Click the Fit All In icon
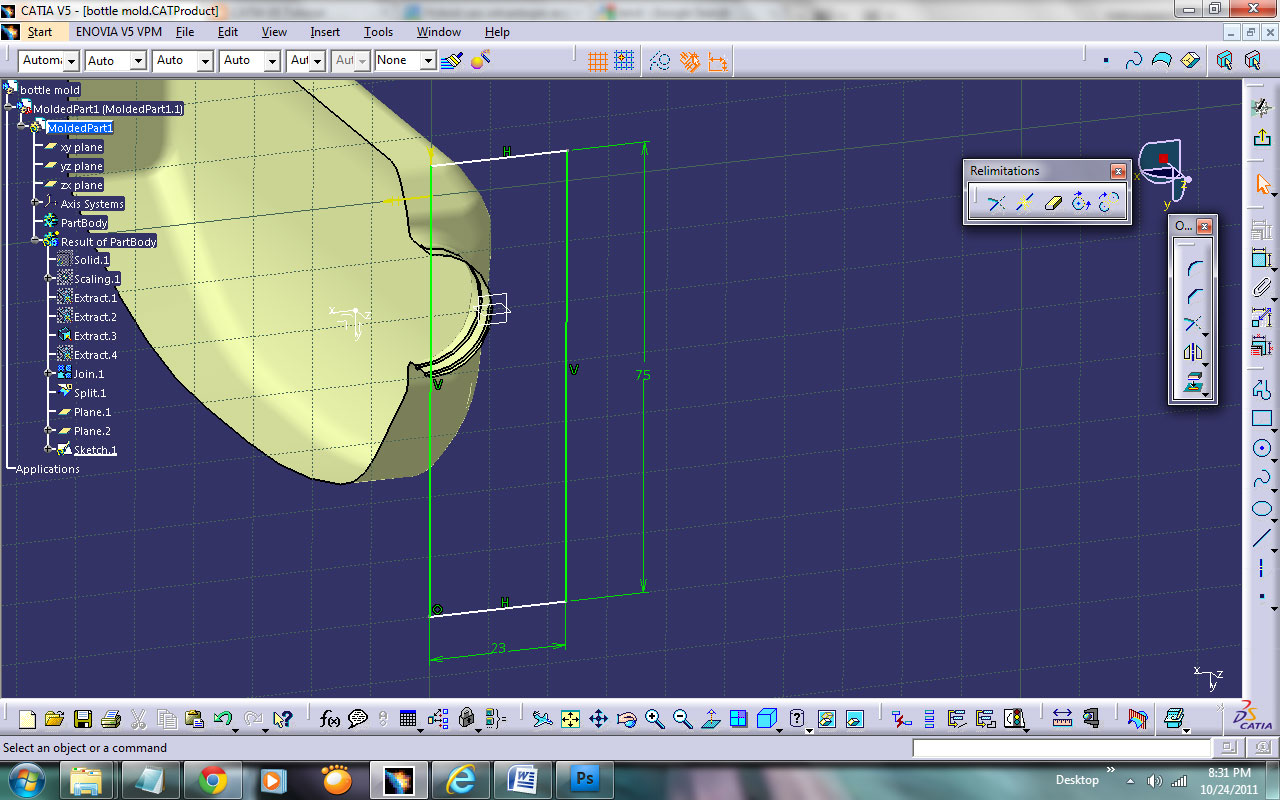The height and width of the screenshot is (800, 1280). pyautogui.click(x=570, y=718)
